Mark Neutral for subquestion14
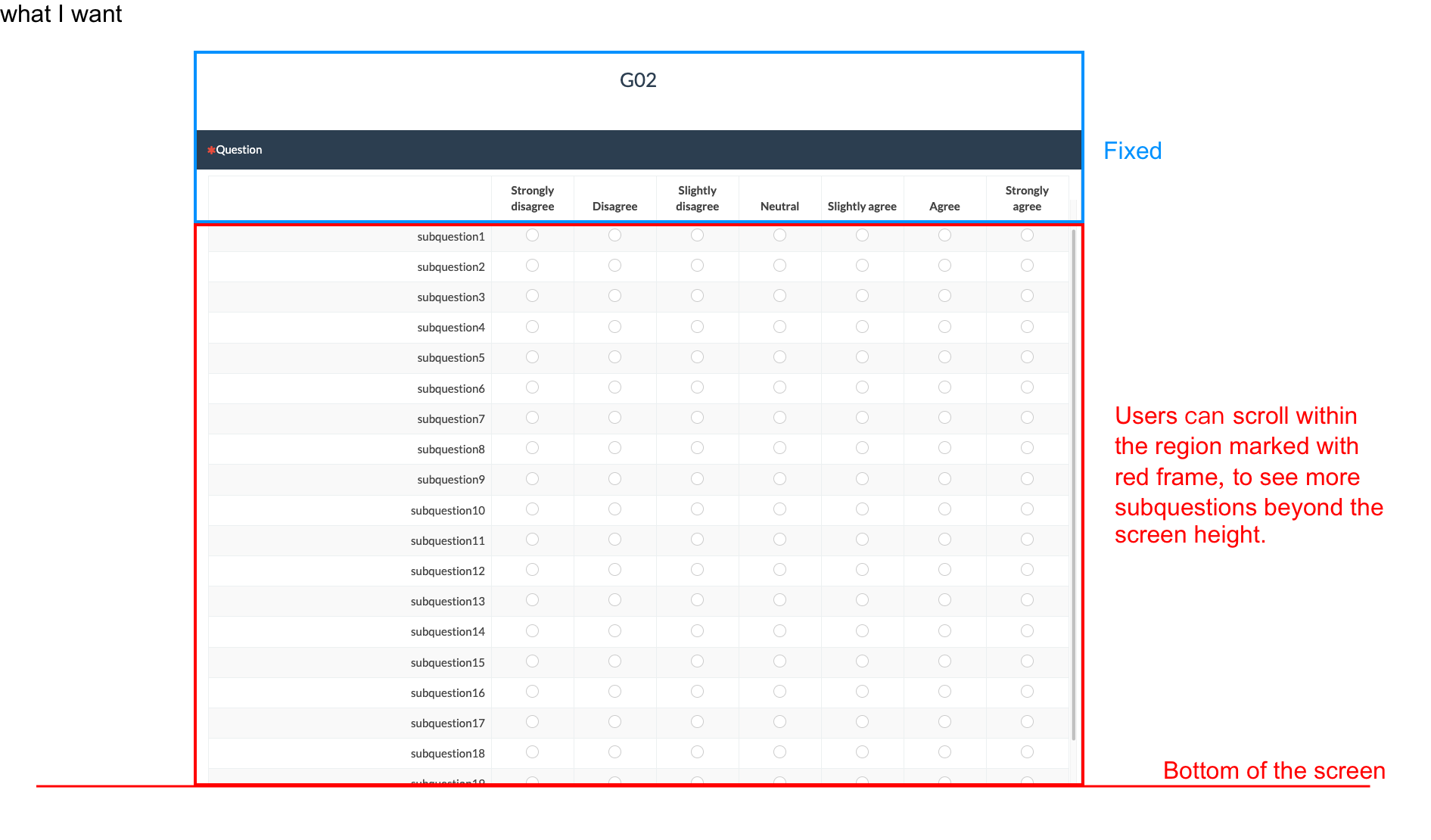 coord(779,631)
